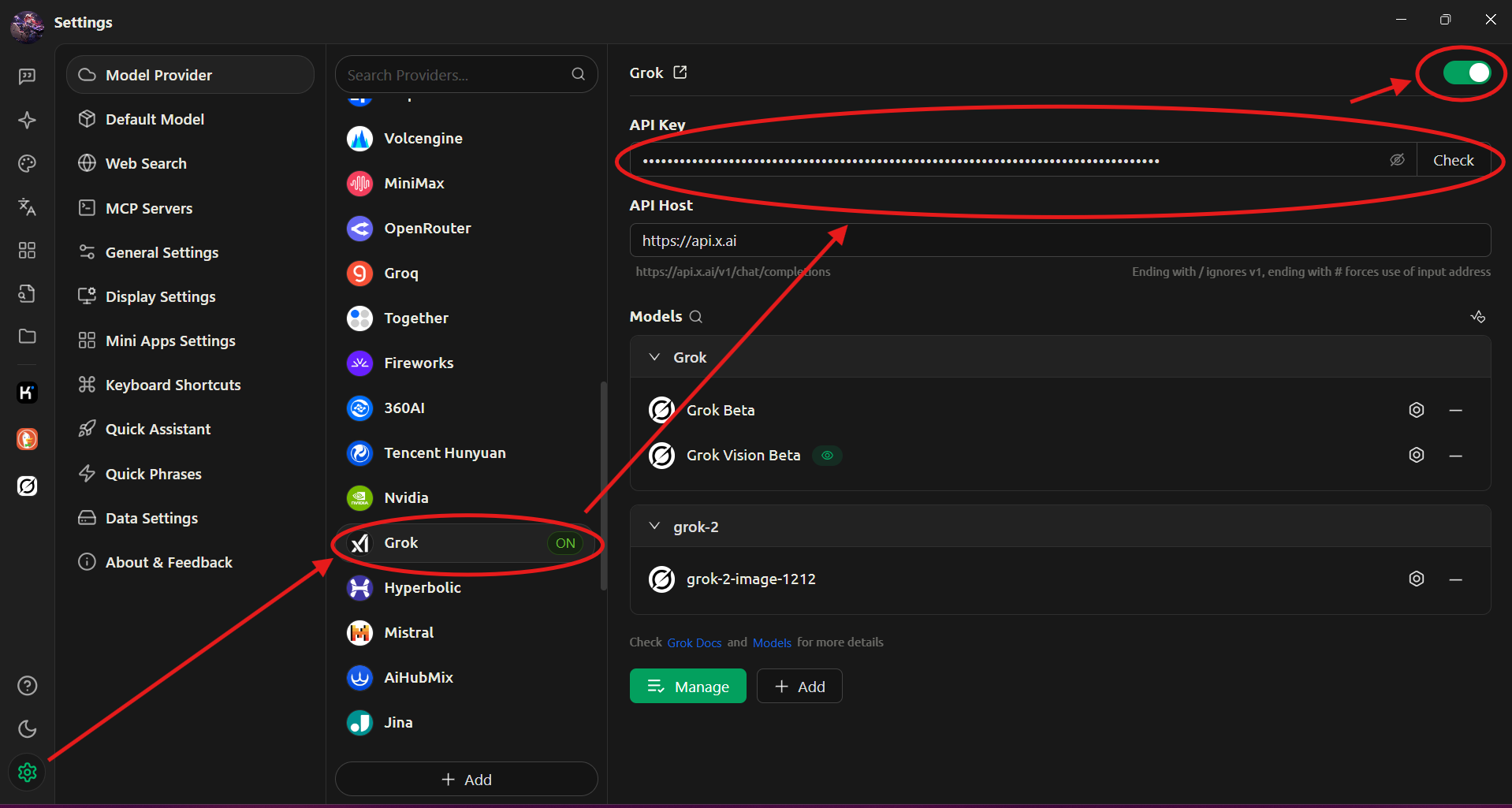Open Data Settings
This screenshot has width=1512, height=808.
190,518
